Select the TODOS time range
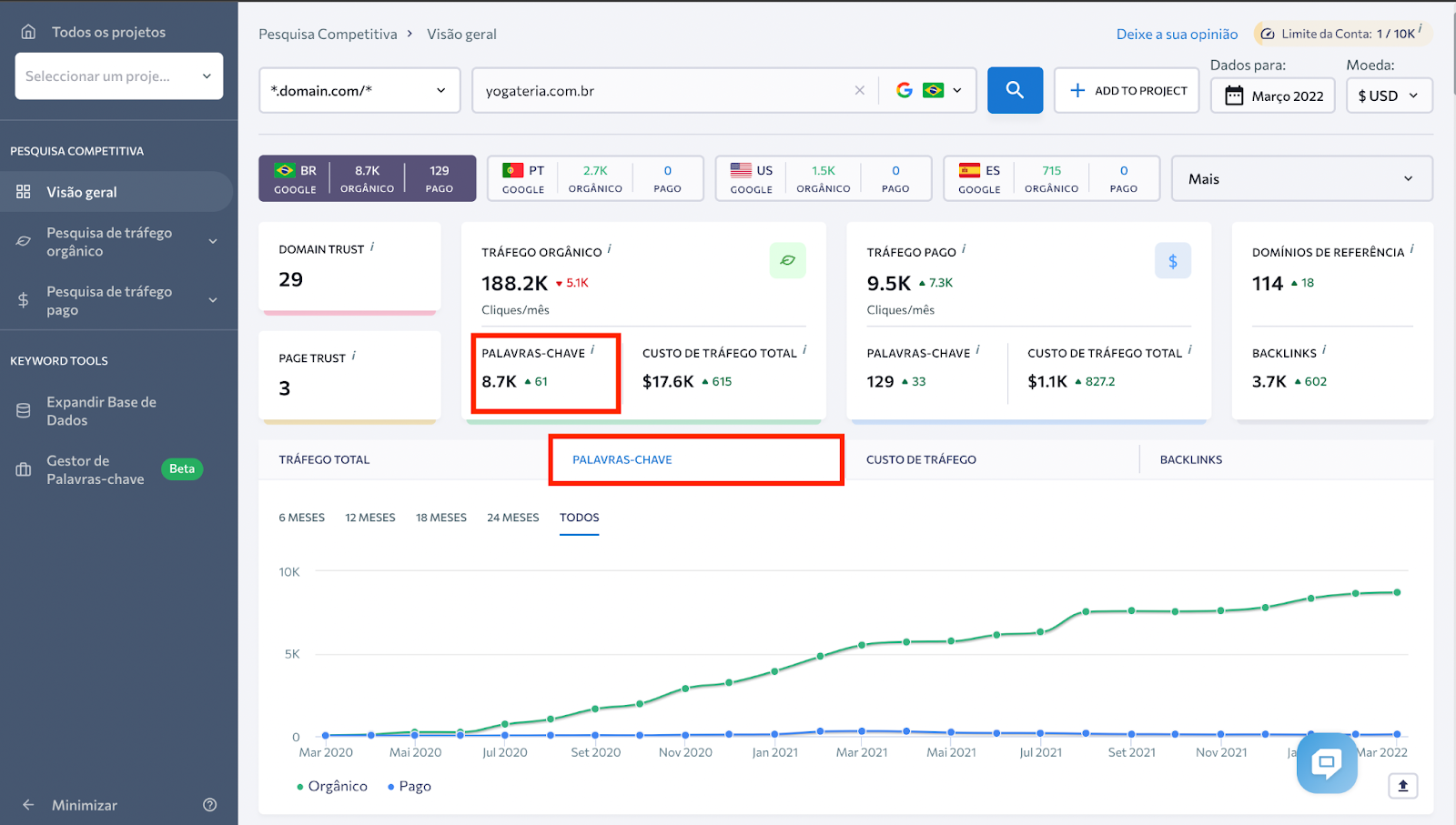The width and height of the screenshot is (1456, 825). [x=580, y=518]
